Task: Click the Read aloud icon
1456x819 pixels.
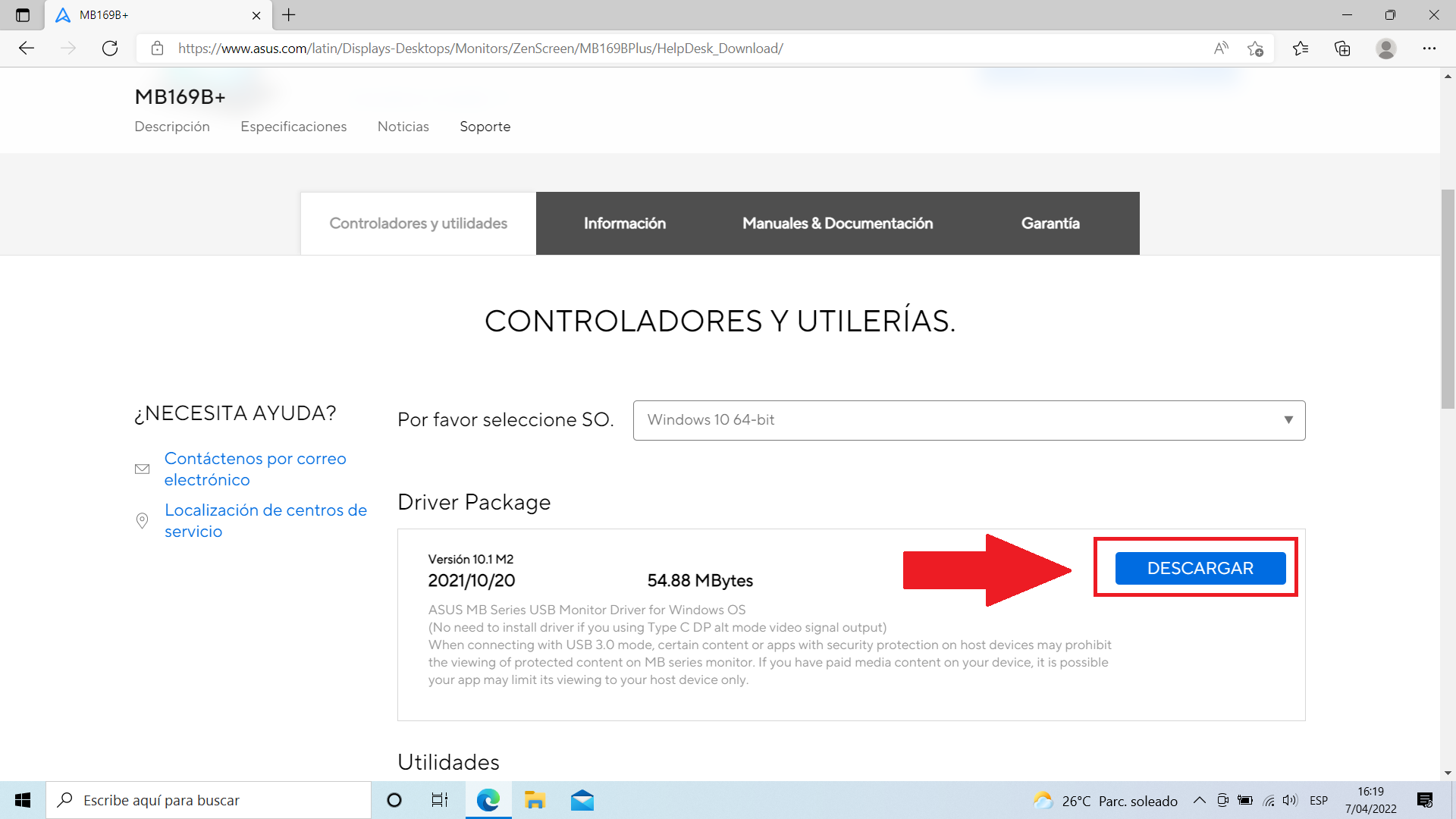Action: click(x=1221, y=49)
